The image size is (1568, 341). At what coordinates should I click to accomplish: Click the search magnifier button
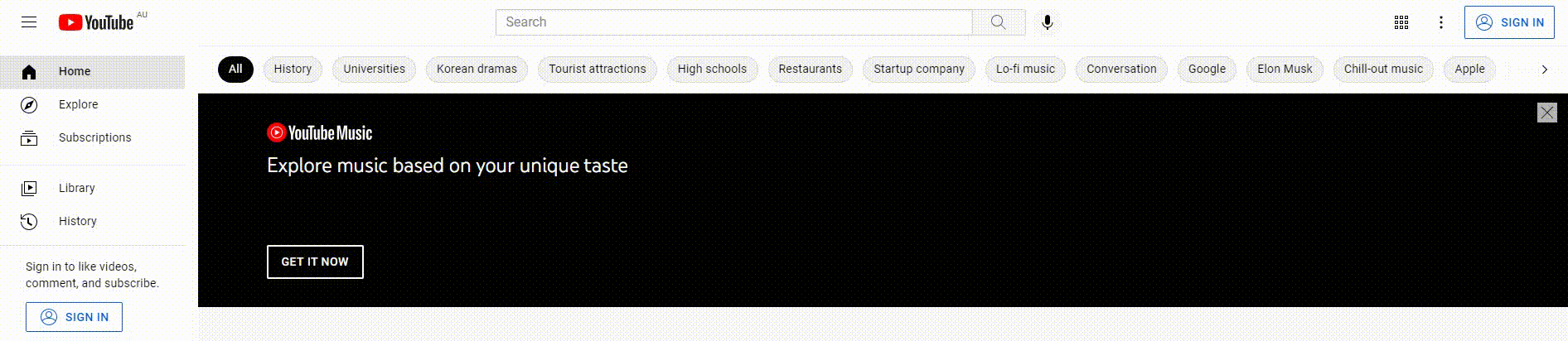click(x=999, y=22)
